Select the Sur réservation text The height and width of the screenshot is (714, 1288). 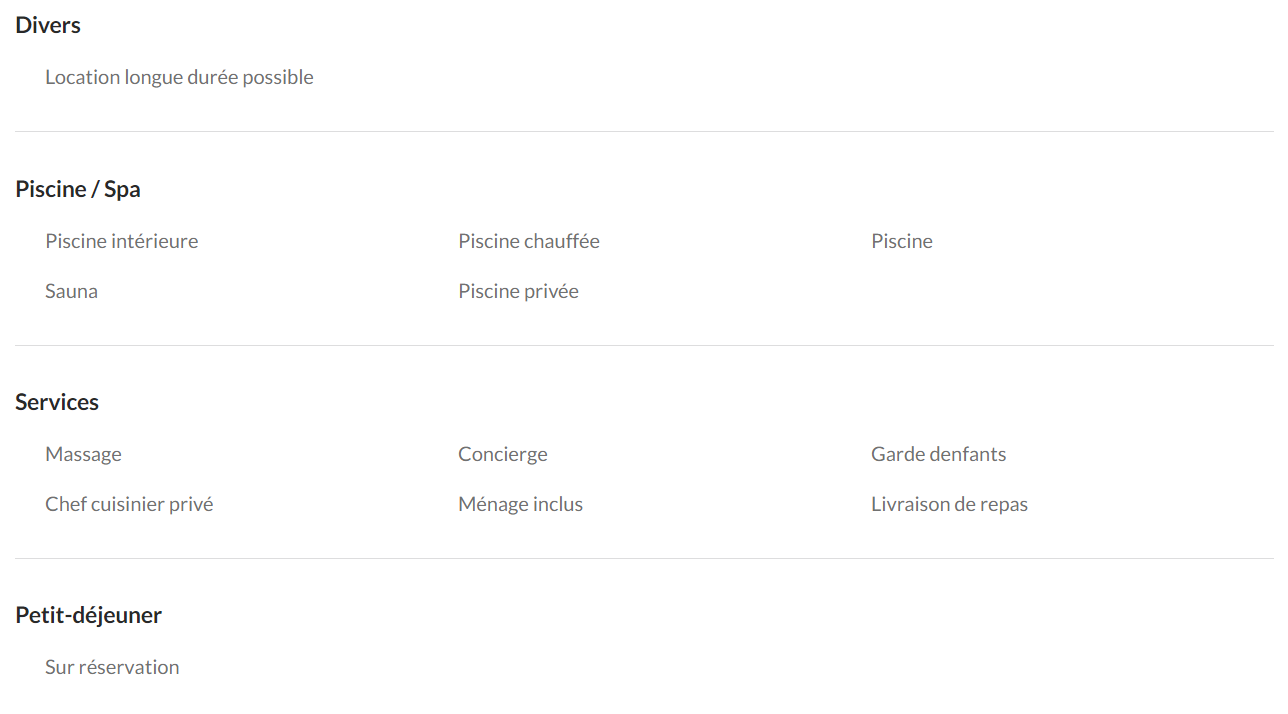click(x=112, y=667)
